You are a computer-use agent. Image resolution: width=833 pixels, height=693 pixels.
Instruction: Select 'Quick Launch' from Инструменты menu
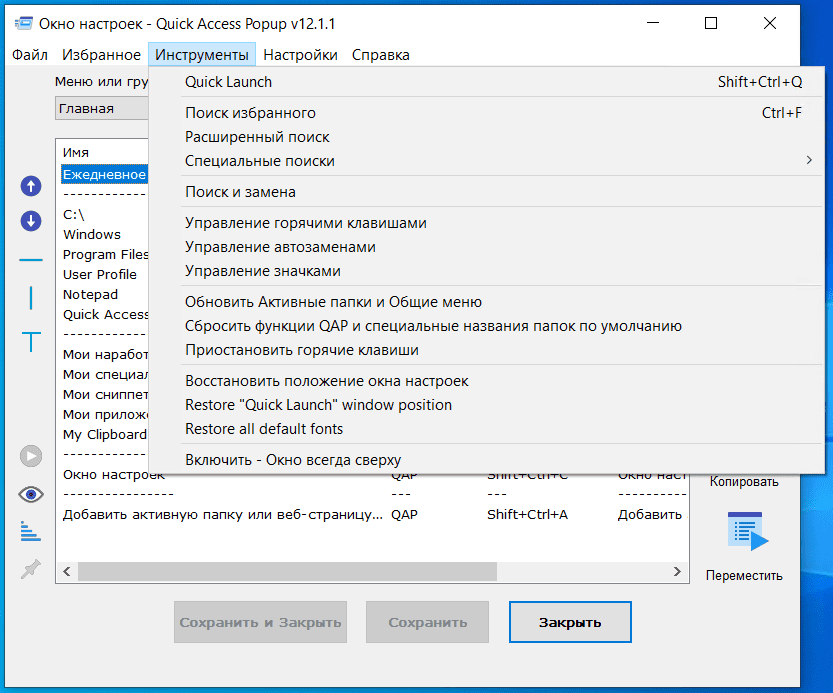(228, 82)
